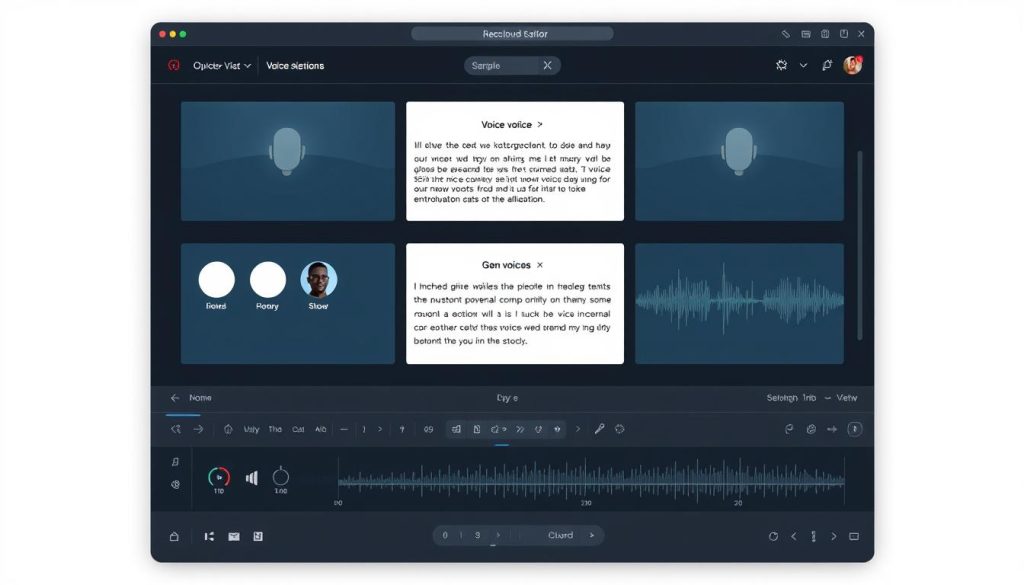This screenshot has height=585, width=1024.
Task: Click the red logo icon at top left
Action: tap(173, 65)
